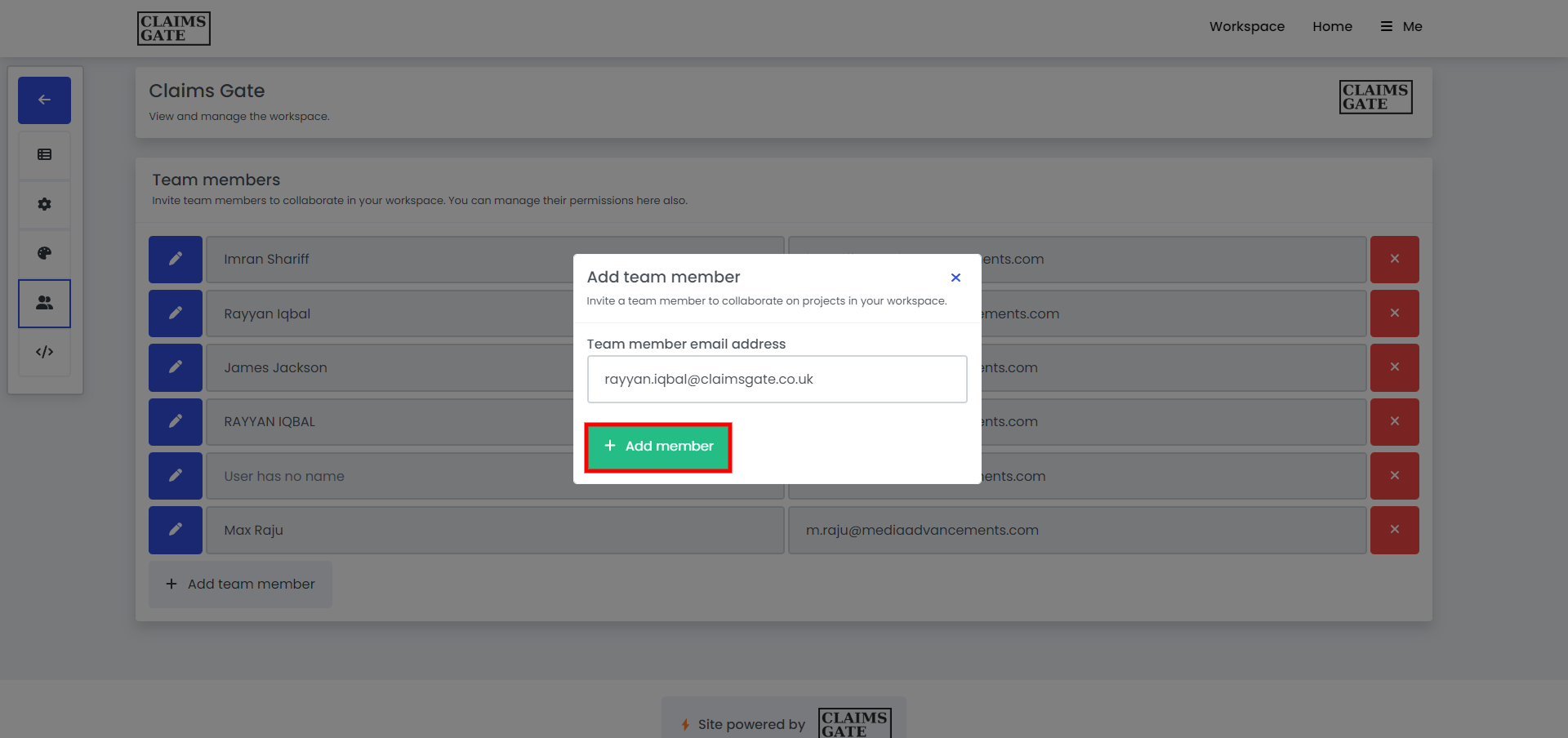This screenshot has height=738, width=1568.
Task: Open the code embed sidebar icon
Action: tap(44, 352)
